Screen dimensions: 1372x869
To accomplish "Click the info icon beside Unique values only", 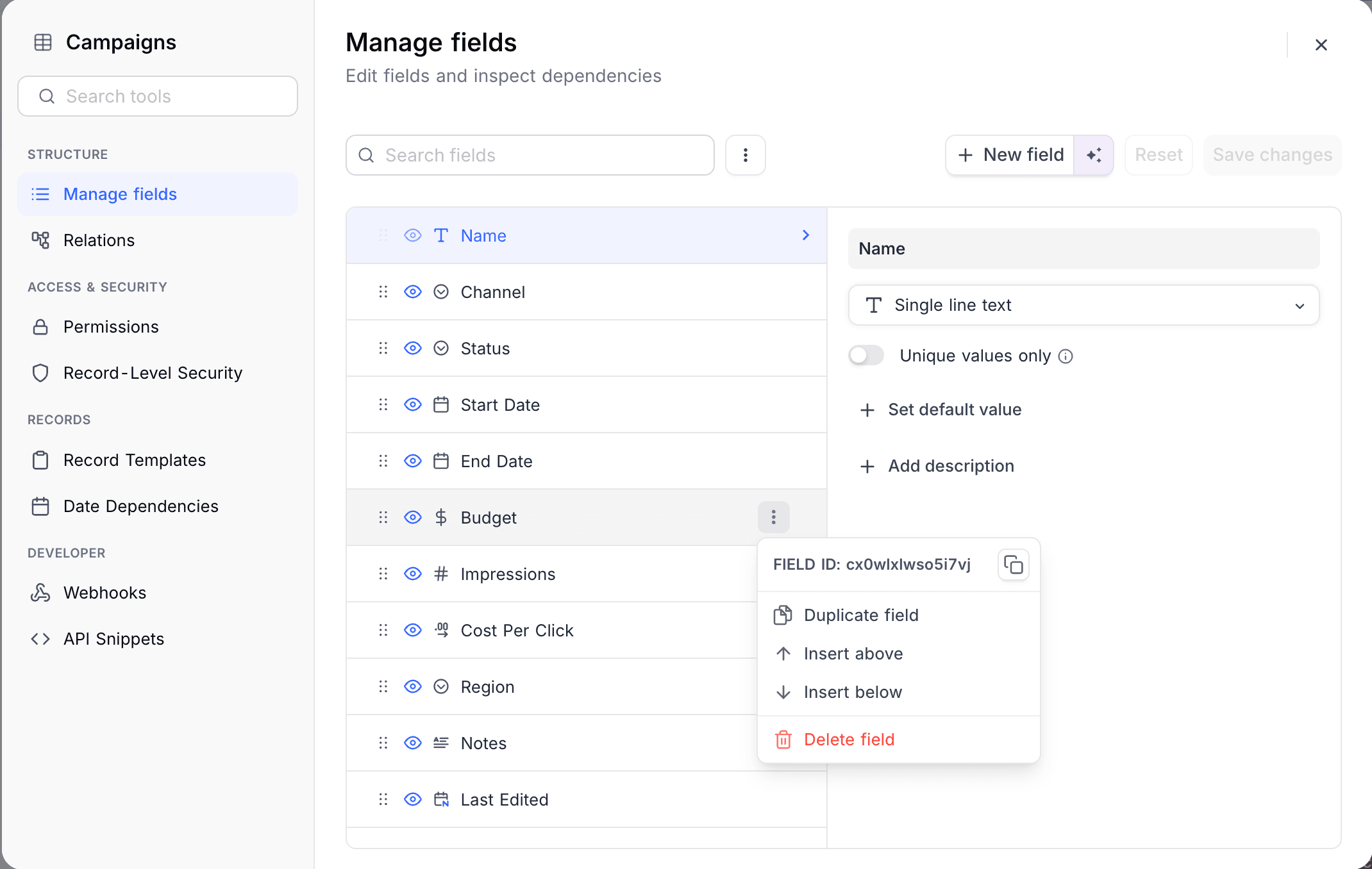I will pyautogui.click(x=1066, y=356).
